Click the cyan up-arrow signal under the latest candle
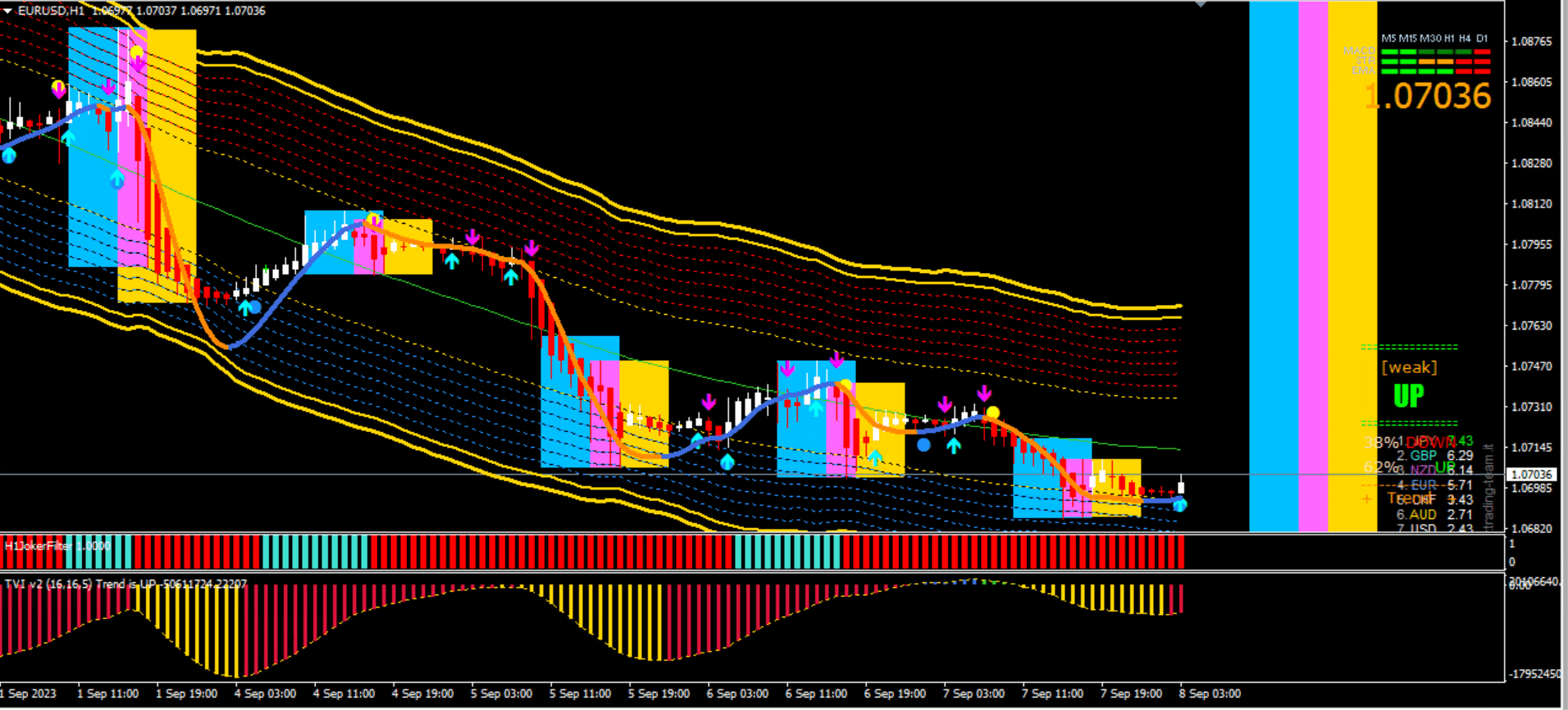The width and height of the screenshot is (1568, 710). click(1179, 504)
